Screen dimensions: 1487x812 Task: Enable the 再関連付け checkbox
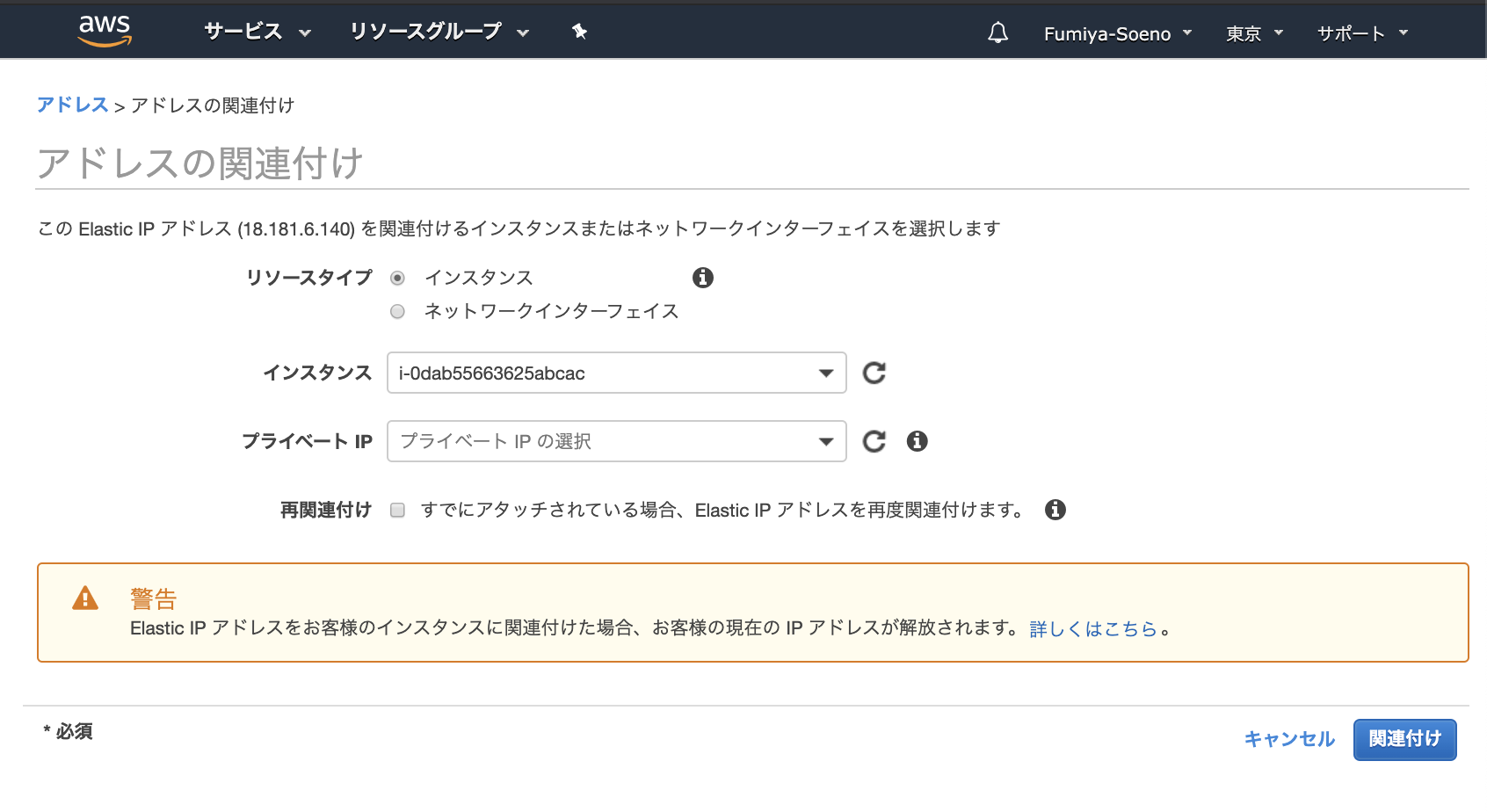(x=397, y=510)
